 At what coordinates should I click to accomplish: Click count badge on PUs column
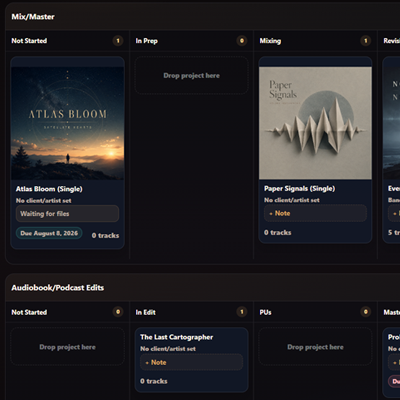(366, 312)
